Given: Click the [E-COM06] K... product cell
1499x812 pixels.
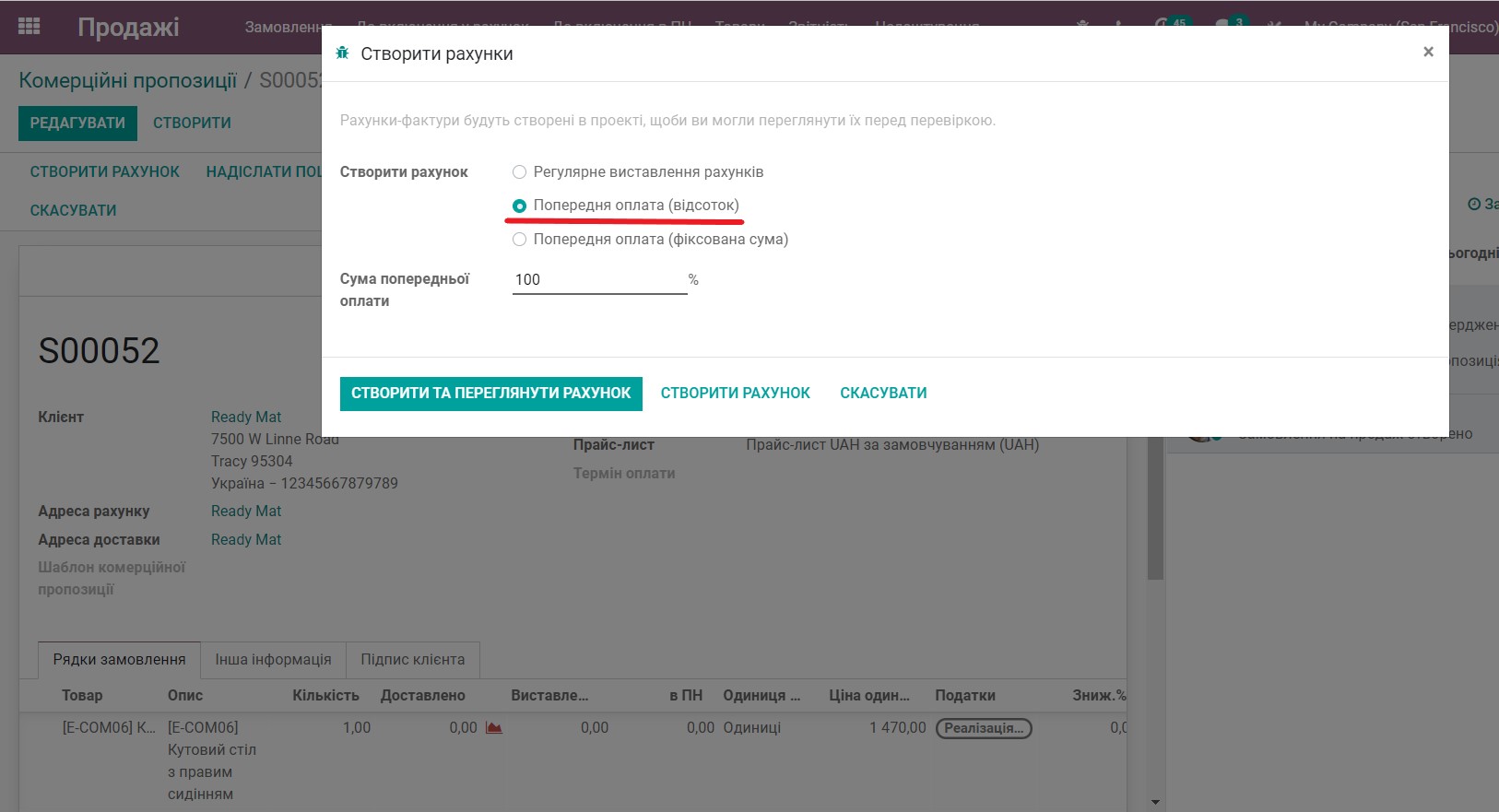Looking at the screenshot, I should [x=109, y=727].
